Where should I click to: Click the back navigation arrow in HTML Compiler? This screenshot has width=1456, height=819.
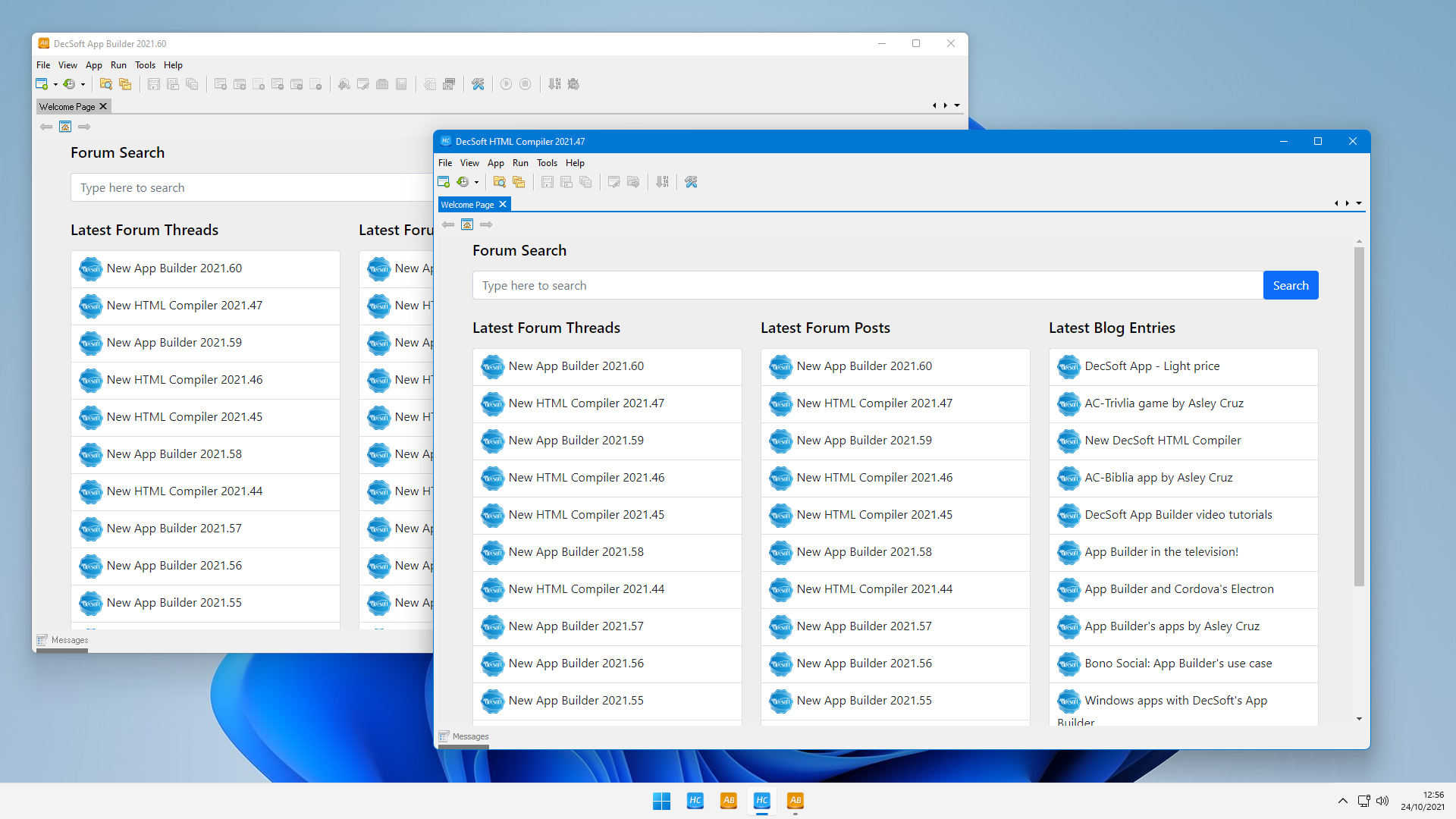click(x=448, y=224)
